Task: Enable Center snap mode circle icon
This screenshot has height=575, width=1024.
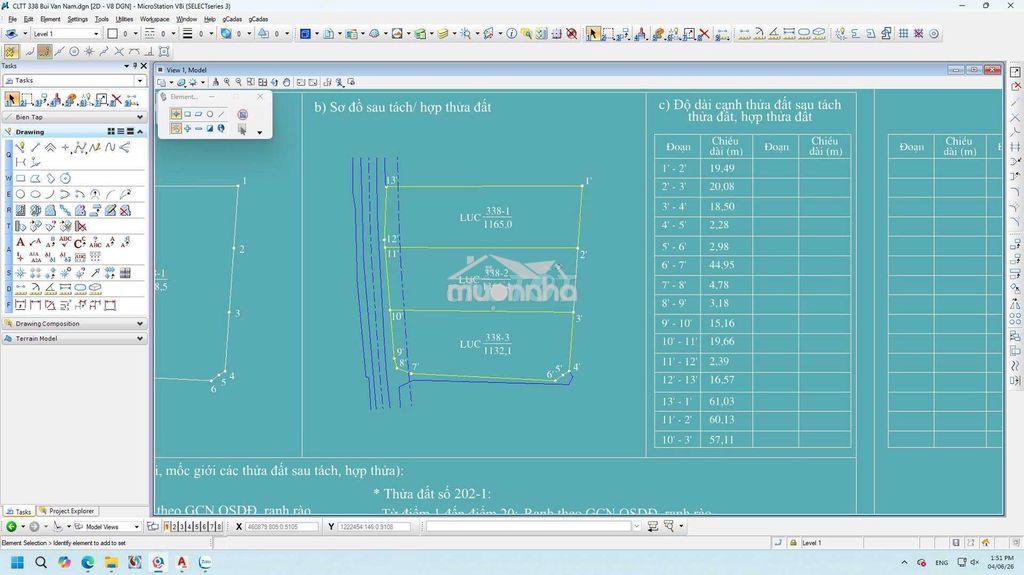Action: [x=74, y=51]
